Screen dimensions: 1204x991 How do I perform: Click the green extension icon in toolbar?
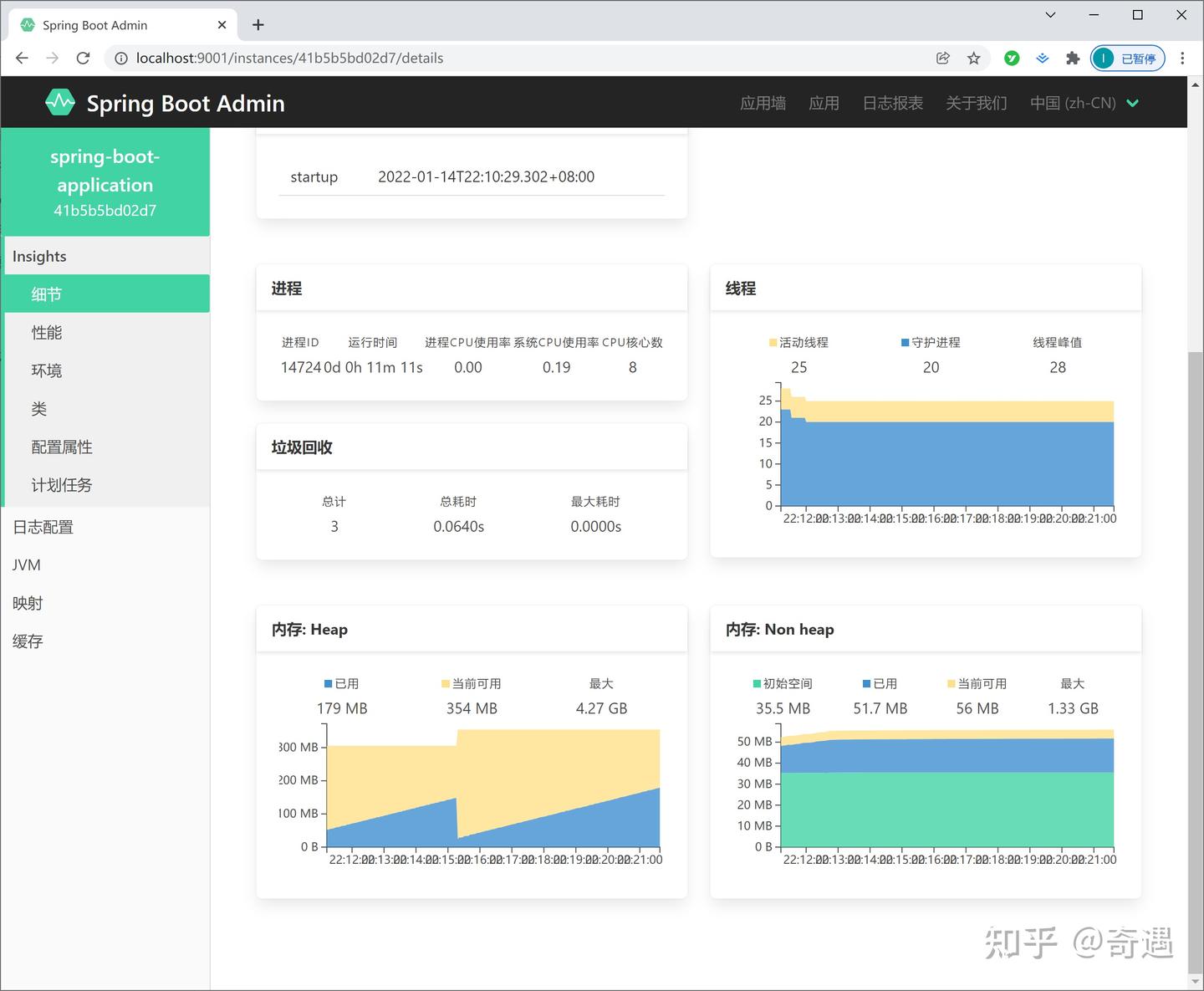(1012, 58)
